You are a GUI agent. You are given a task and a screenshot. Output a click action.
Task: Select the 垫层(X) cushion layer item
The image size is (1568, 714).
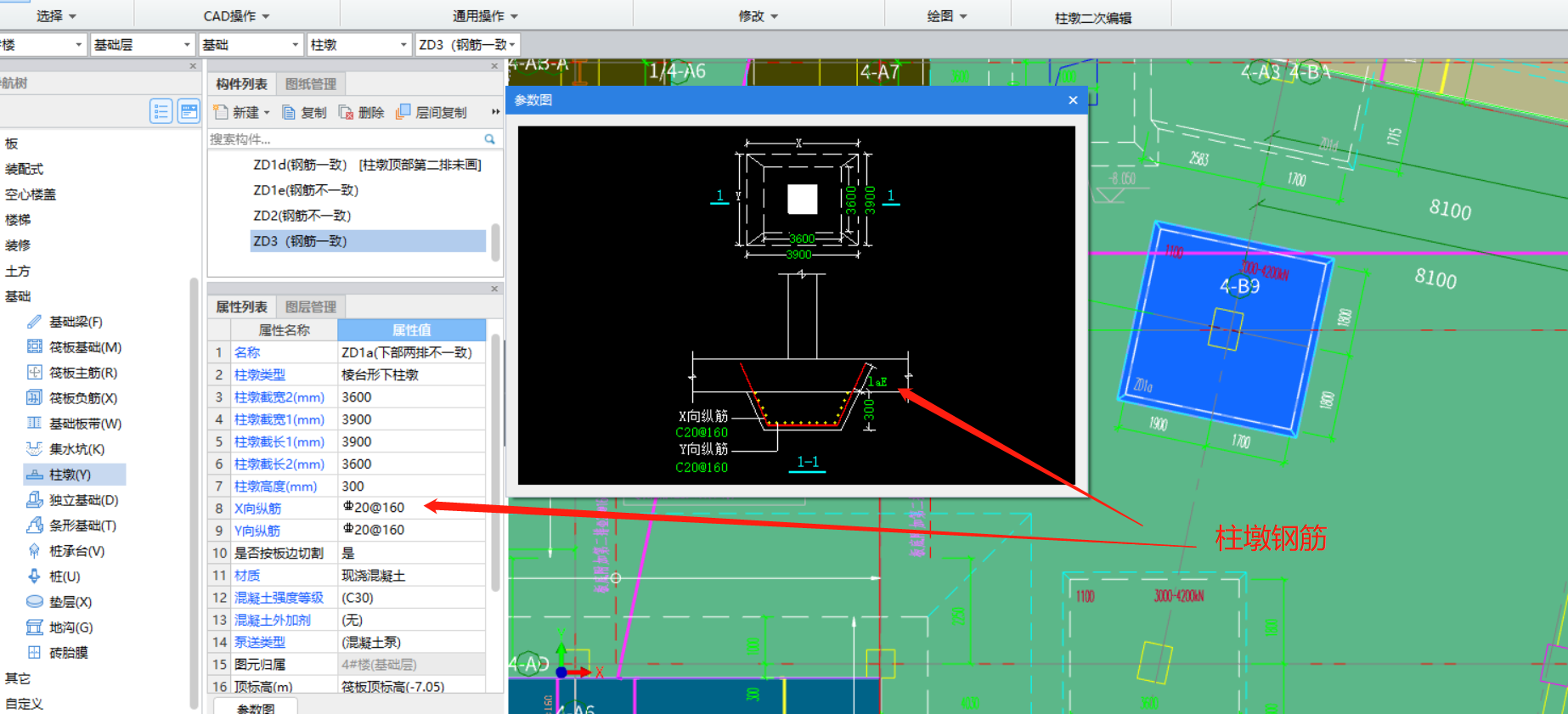point(59,602)
